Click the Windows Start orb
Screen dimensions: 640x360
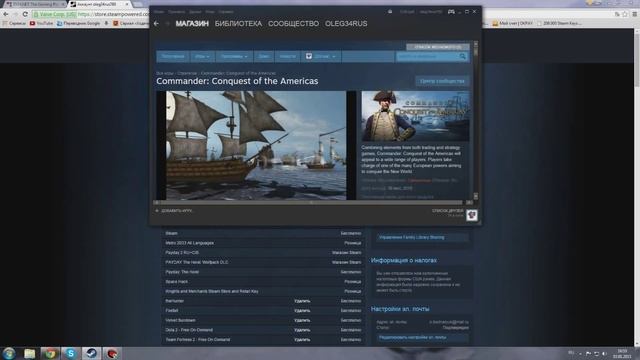click(x=9, y=353)
